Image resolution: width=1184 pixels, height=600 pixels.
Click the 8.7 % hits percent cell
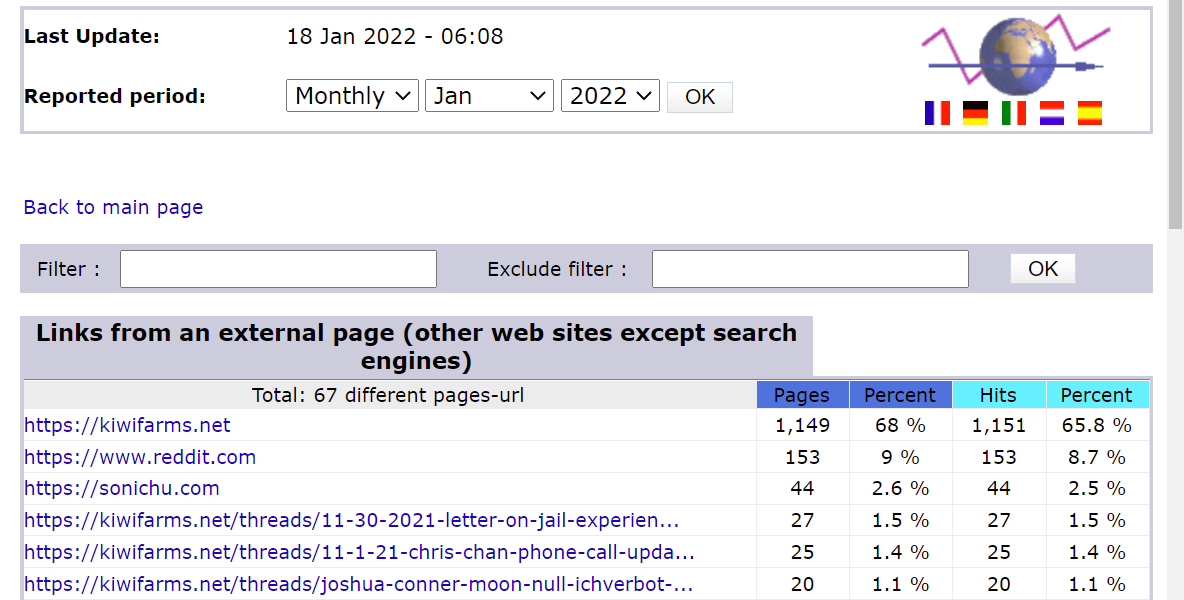(x=1096, y=457)
